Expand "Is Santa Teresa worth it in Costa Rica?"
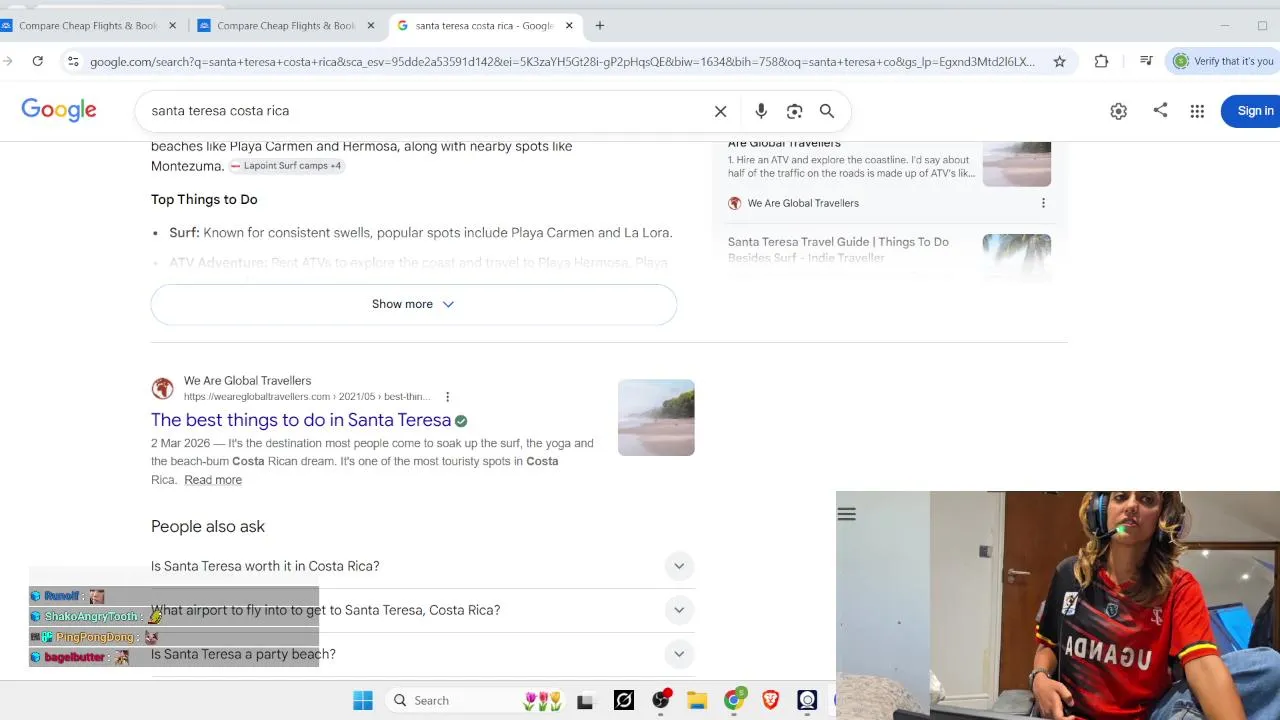The image size is (1280, 720). coord(423,566)
